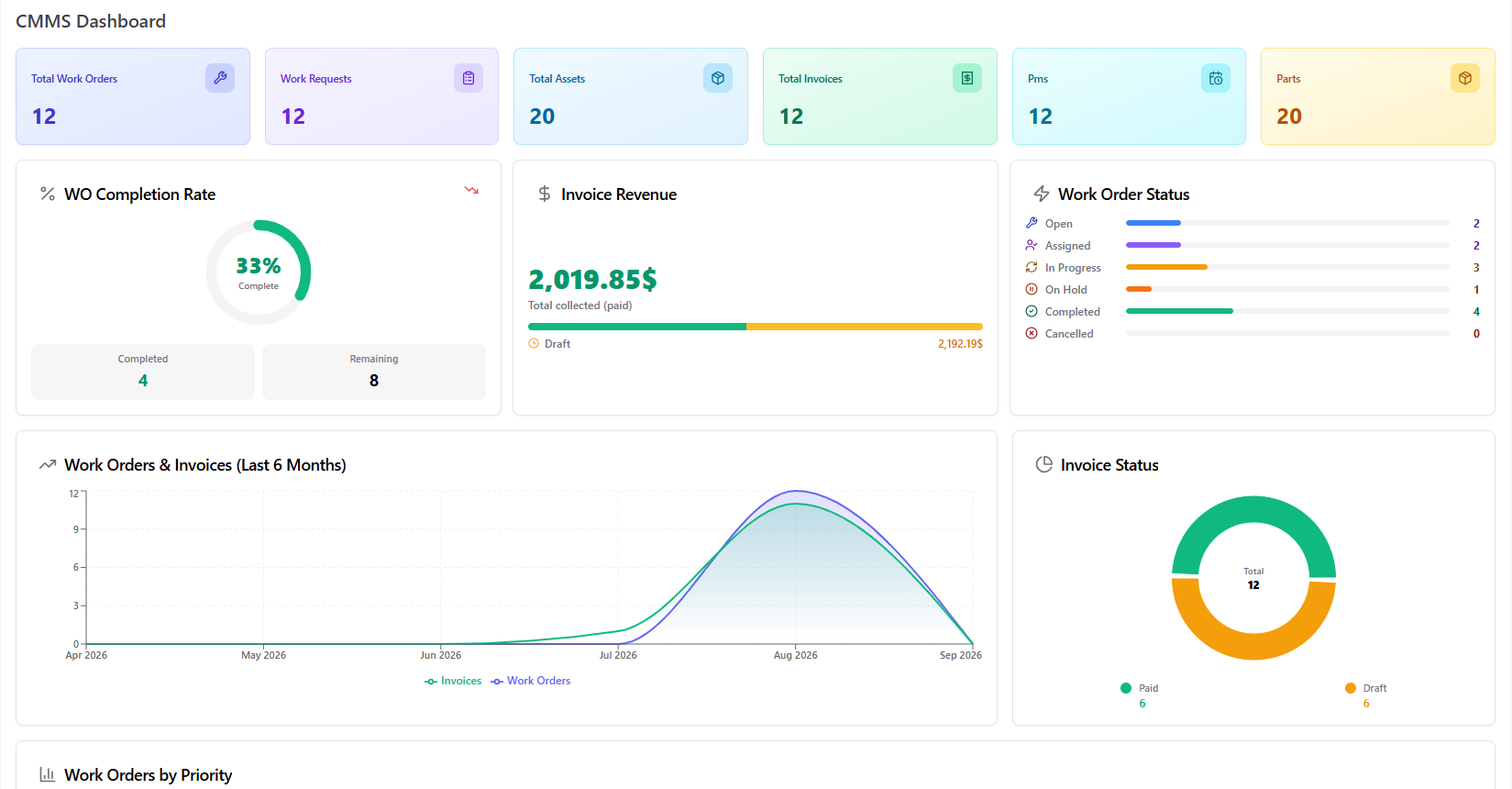The height and width of the screenshot is (789, 1512).
Task: Click the orange Draft arc of invoice donut
Action: point(1253,646)
